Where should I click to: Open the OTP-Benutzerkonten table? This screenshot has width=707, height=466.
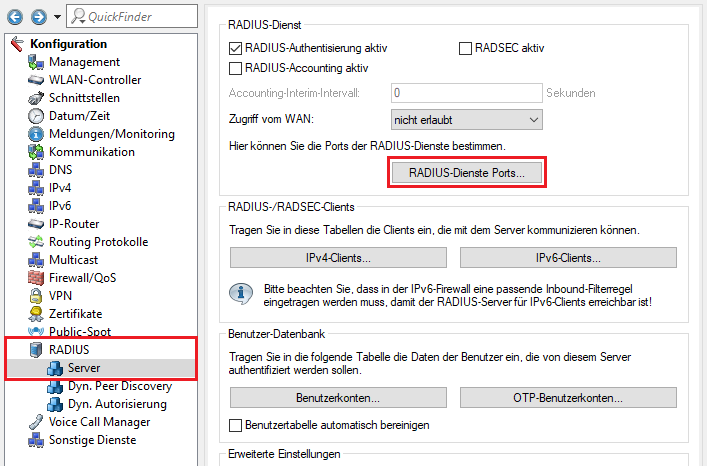point(568,398)
